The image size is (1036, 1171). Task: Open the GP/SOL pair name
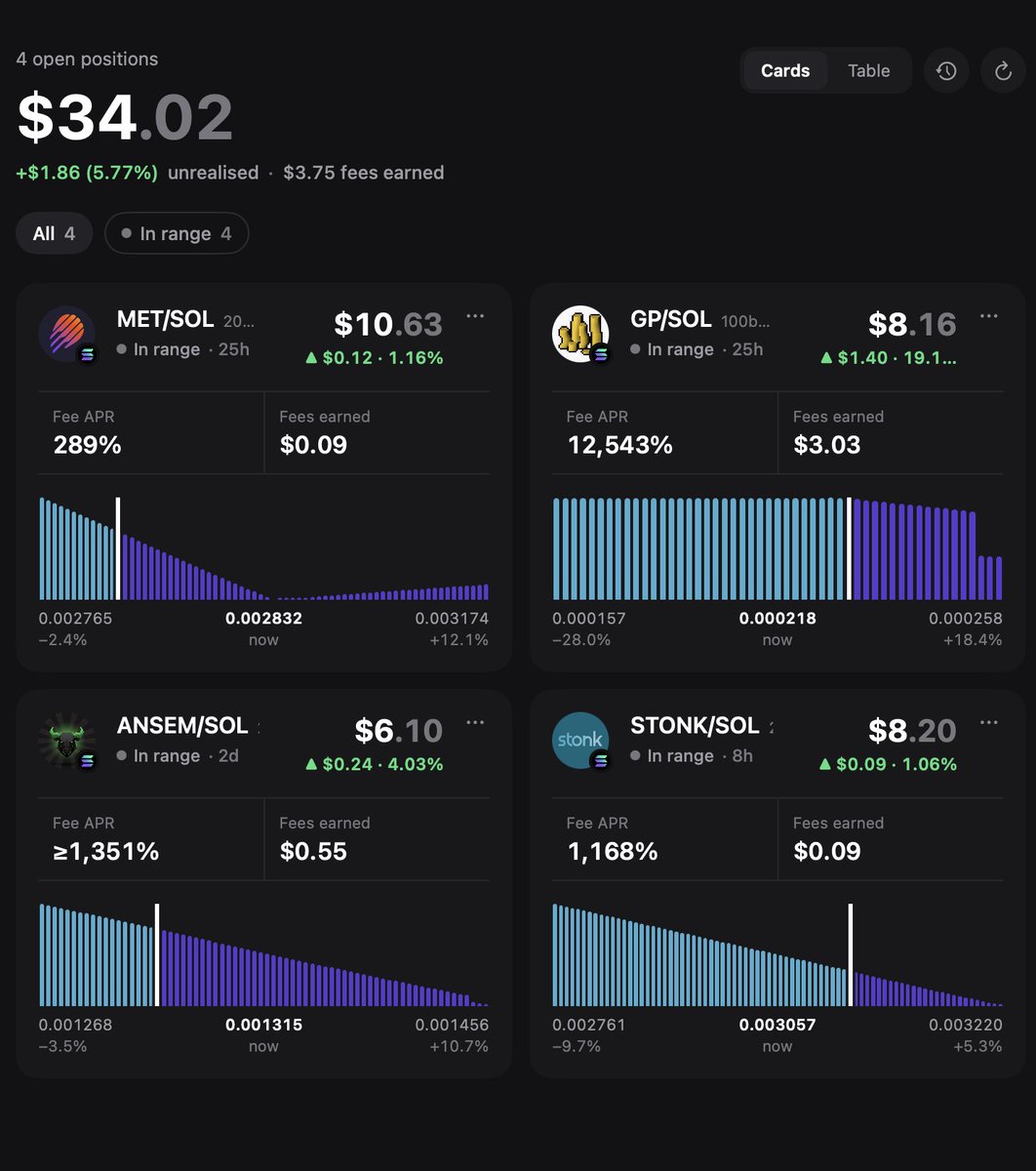point(671,319)
